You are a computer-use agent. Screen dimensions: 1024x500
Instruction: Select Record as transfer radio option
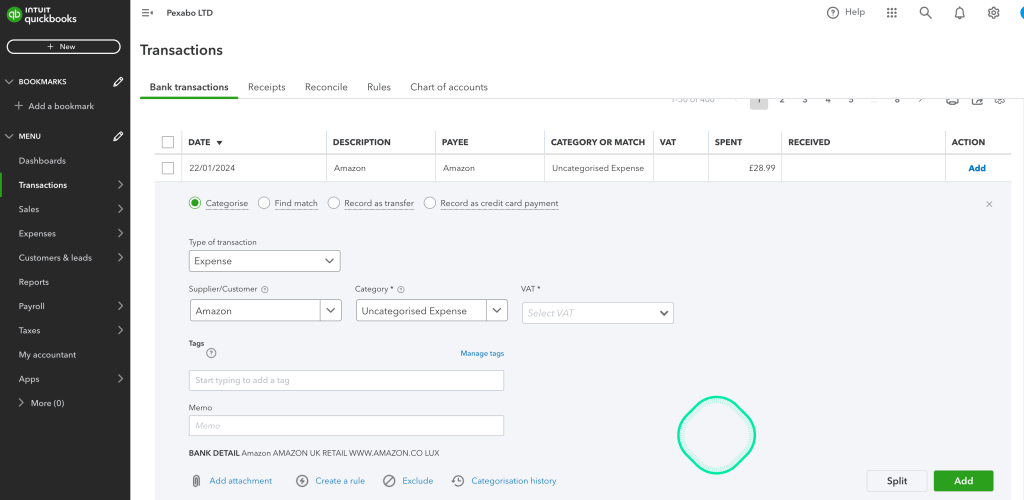point(334,203)
